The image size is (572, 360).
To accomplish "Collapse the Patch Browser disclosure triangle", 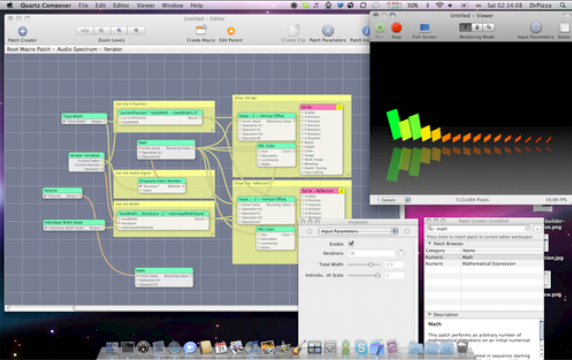I will [x=430, y=243].
